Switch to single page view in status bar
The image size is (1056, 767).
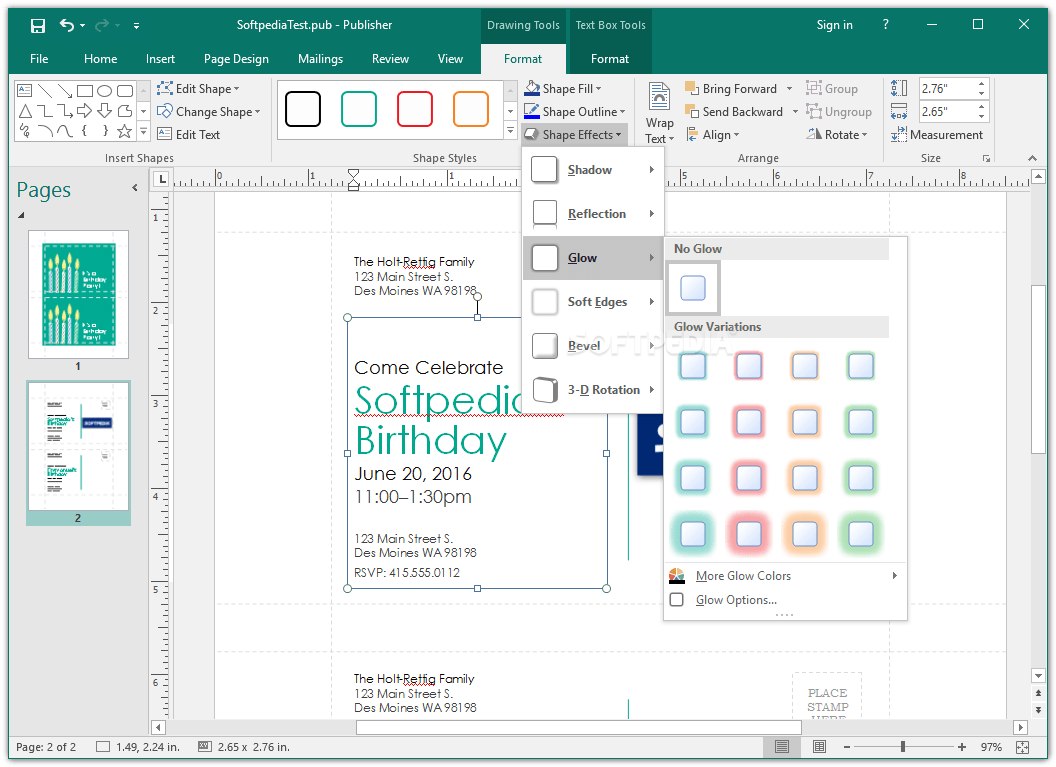pyautogui.click(x=782, y=747)
